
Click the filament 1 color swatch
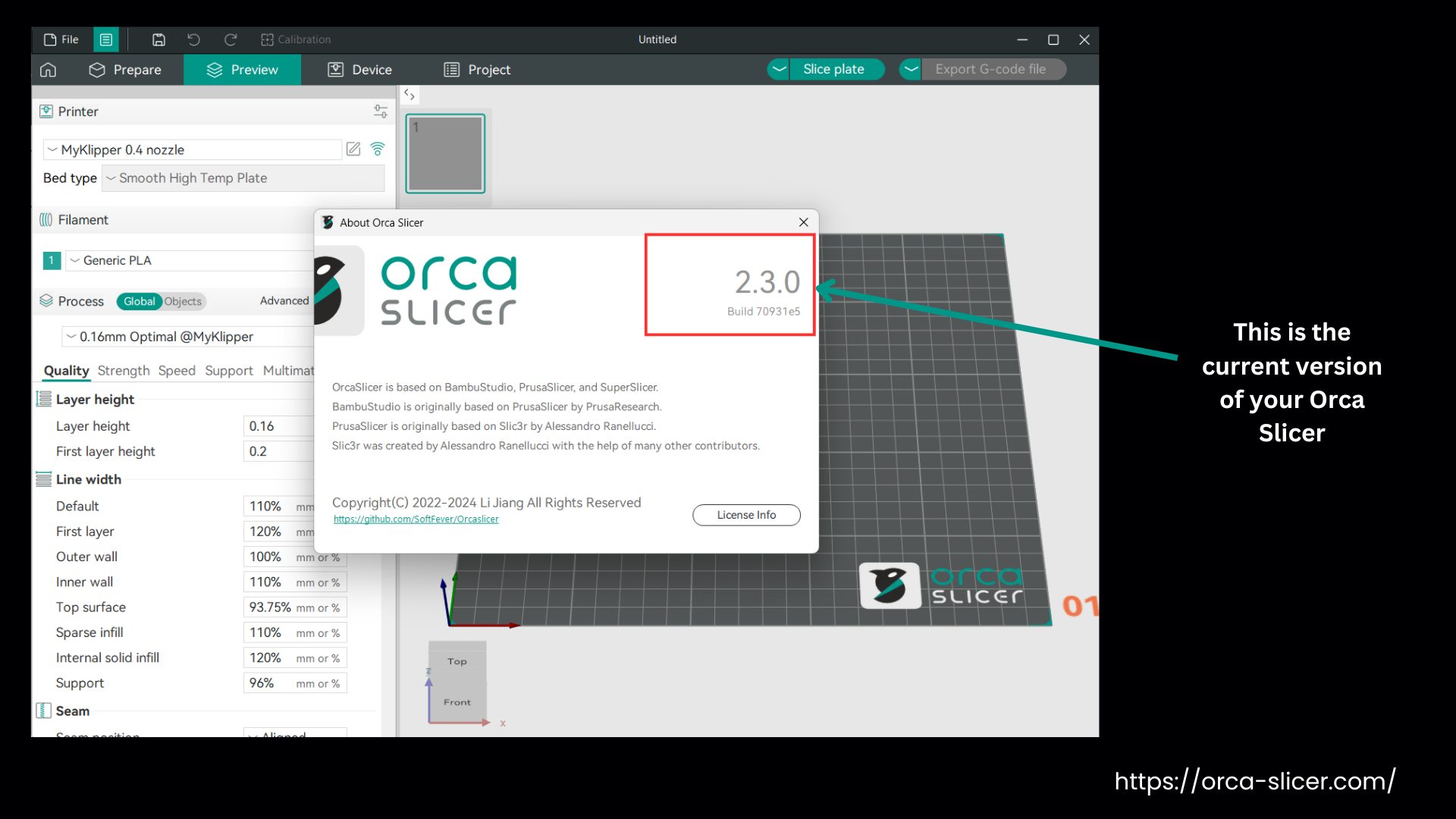pyautogui.click(x=52, y=261)
